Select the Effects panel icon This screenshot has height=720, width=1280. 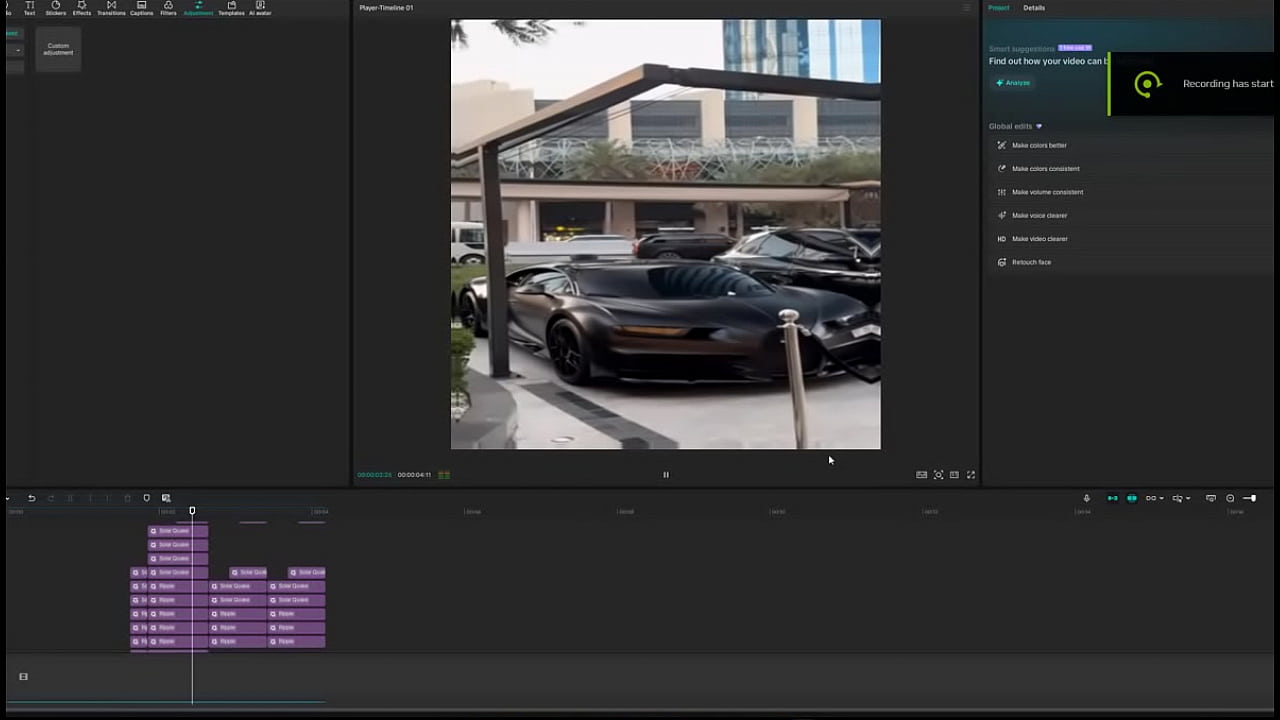81,8
